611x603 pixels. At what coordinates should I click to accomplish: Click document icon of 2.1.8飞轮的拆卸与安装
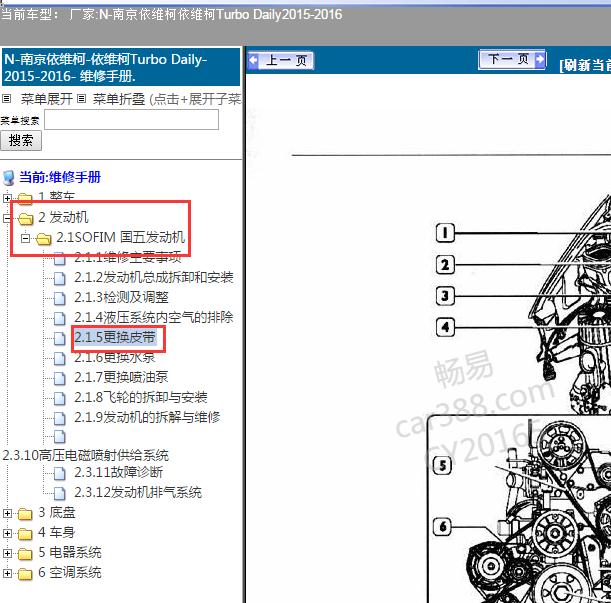[x=60, y=398]
